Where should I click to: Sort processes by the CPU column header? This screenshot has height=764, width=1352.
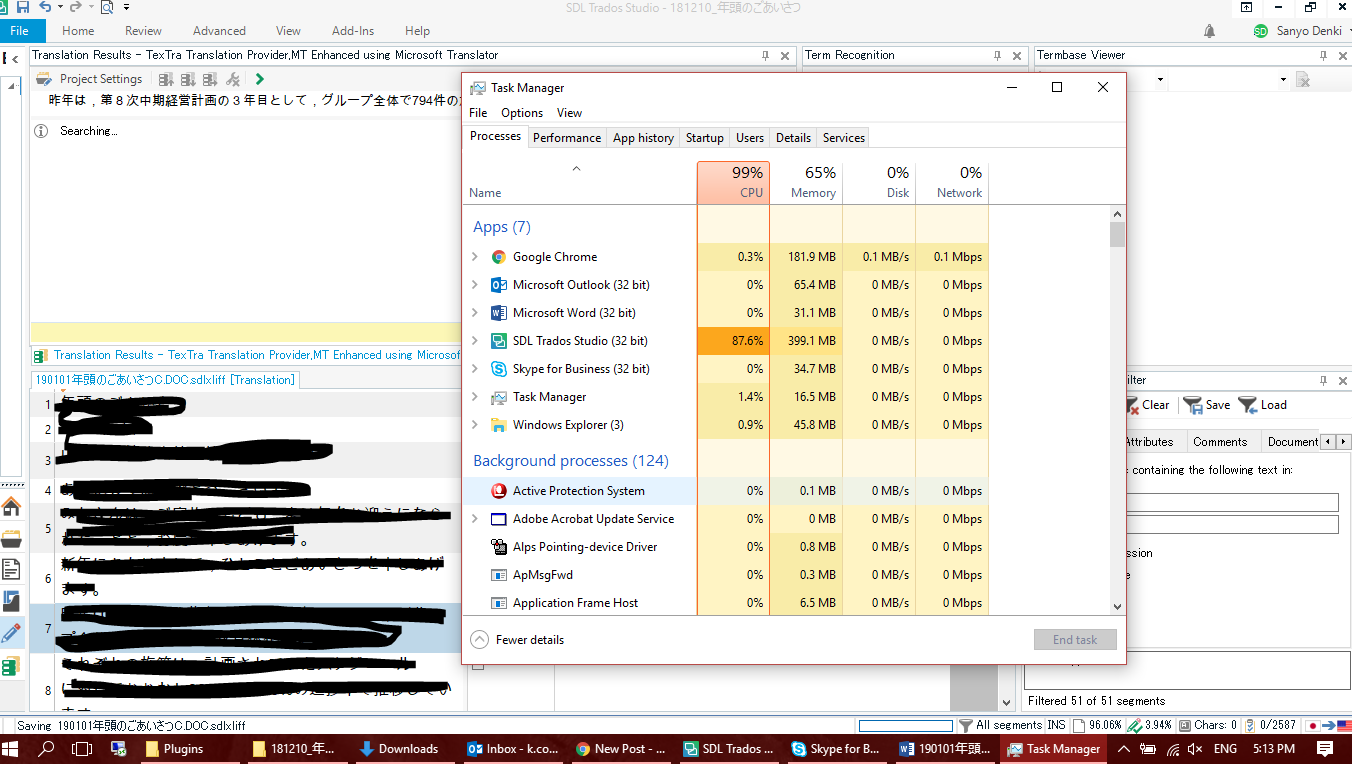733,182
